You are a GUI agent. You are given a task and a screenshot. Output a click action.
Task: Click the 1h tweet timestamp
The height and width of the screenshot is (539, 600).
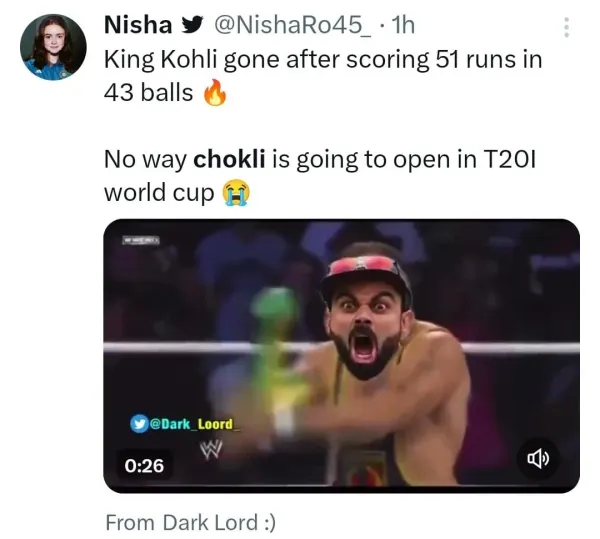403,25
